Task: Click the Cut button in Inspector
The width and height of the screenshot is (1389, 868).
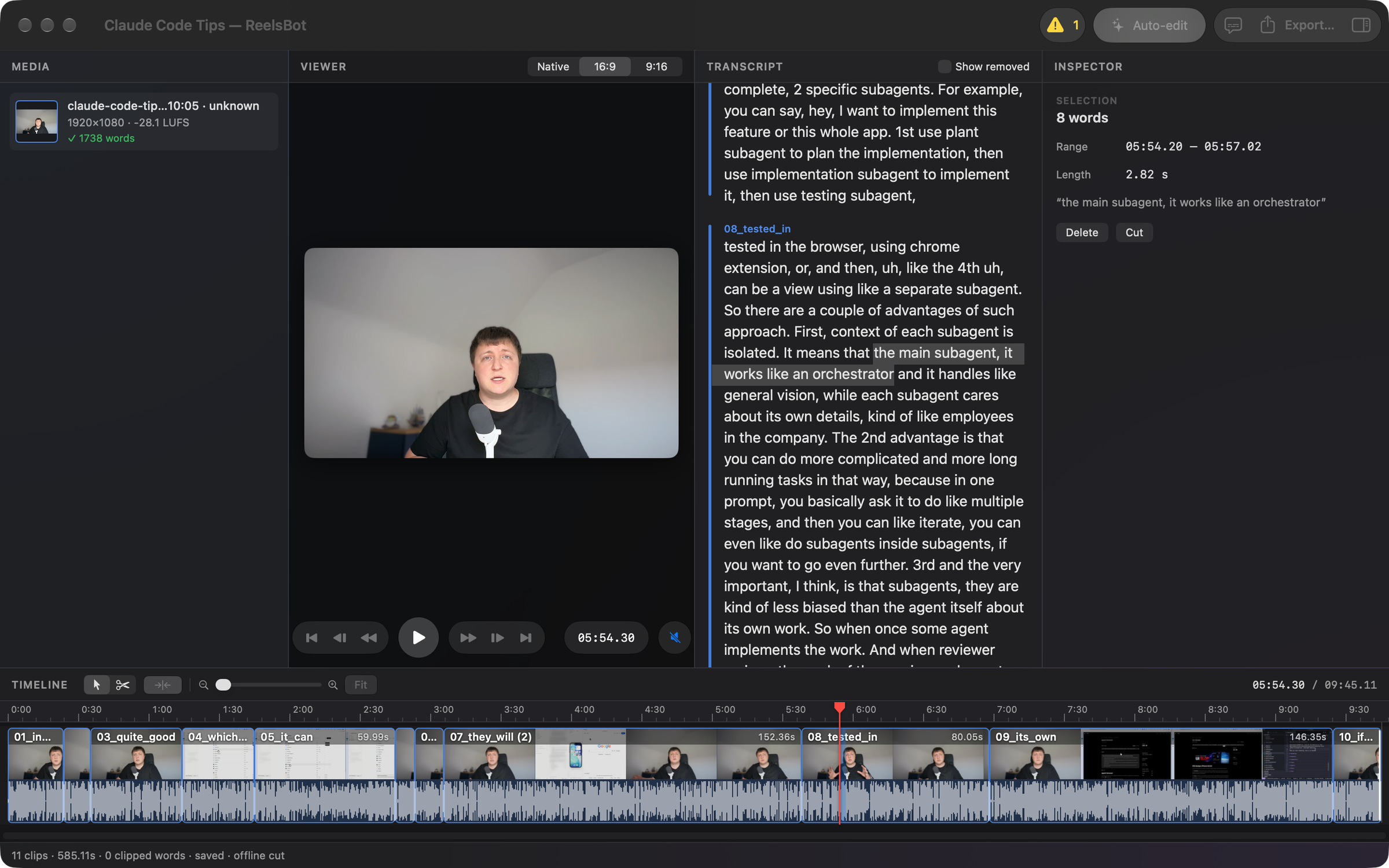Action: tap(1134, 232)
